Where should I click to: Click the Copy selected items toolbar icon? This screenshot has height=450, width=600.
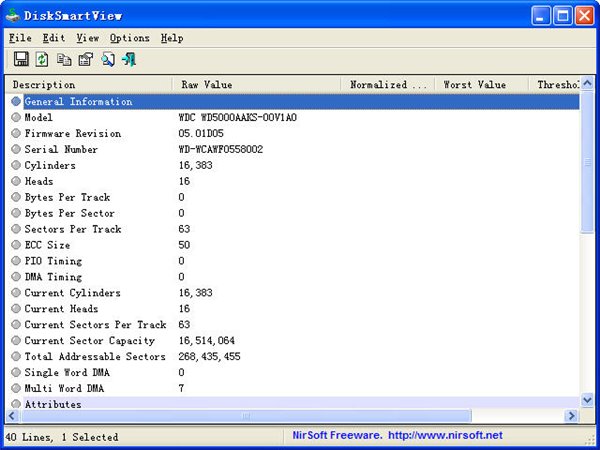click(64, 60)
